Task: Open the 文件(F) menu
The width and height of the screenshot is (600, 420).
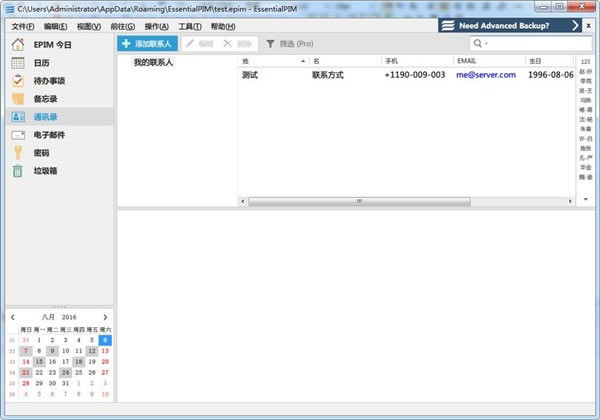Action: (24, 25)
